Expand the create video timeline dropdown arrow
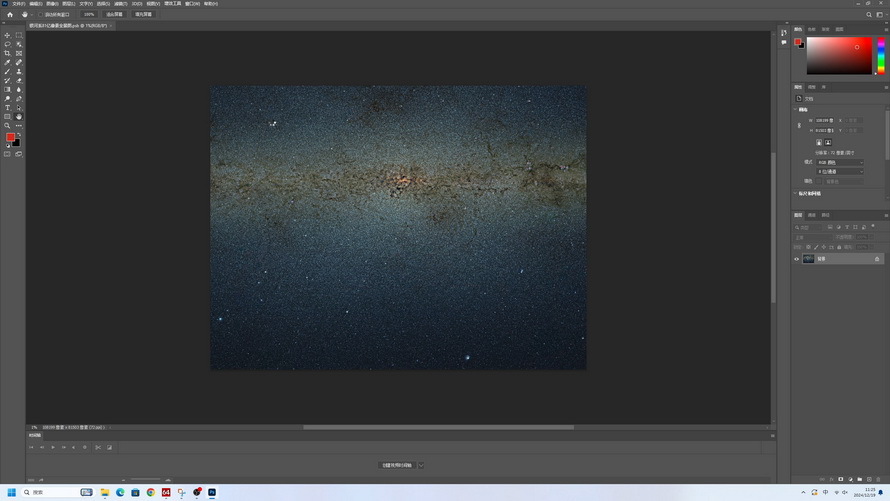 click(x=421, y=465)
